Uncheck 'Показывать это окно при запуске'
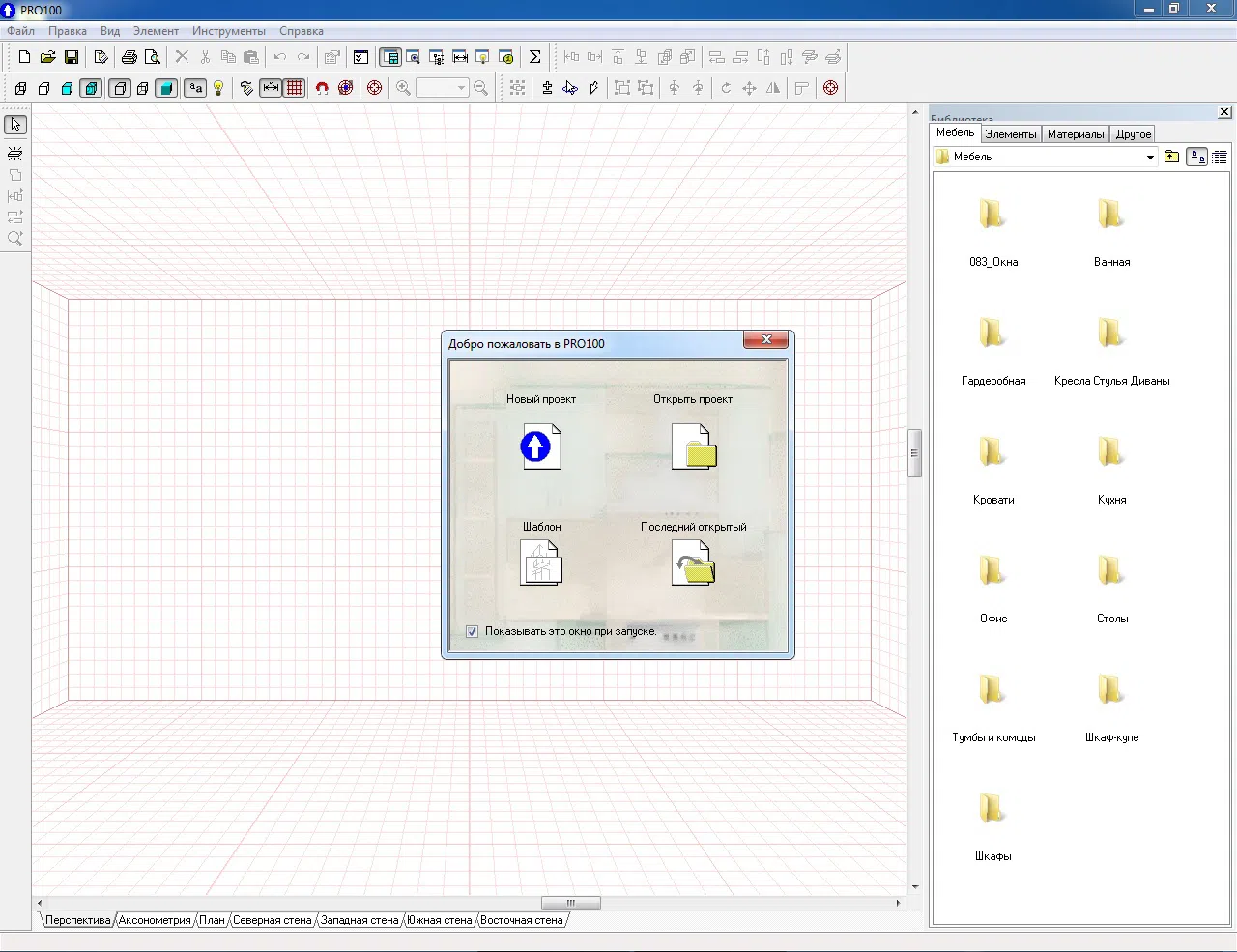This screenshot has width=1237, height=952. (472, 631)
